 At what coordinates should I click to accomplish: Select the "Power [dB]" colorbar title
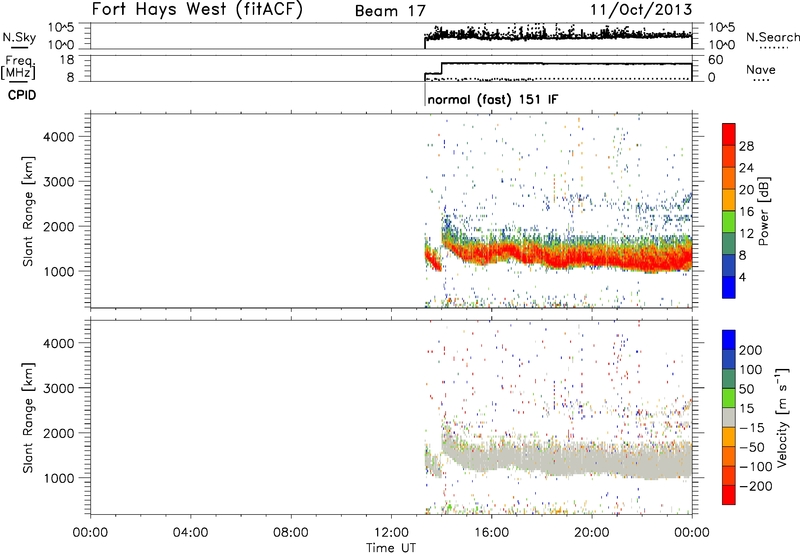point(763,211)
